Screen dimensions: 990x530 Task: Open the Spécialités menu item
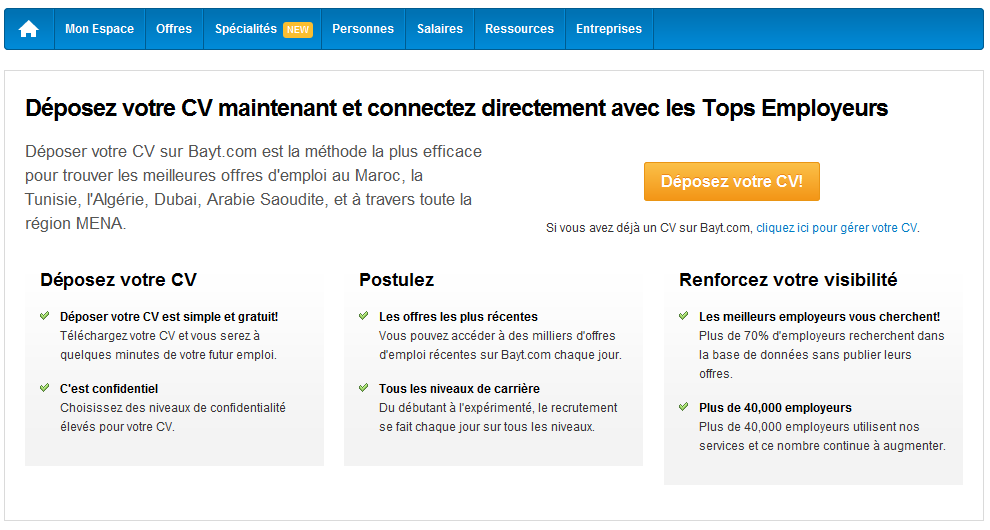246,29
